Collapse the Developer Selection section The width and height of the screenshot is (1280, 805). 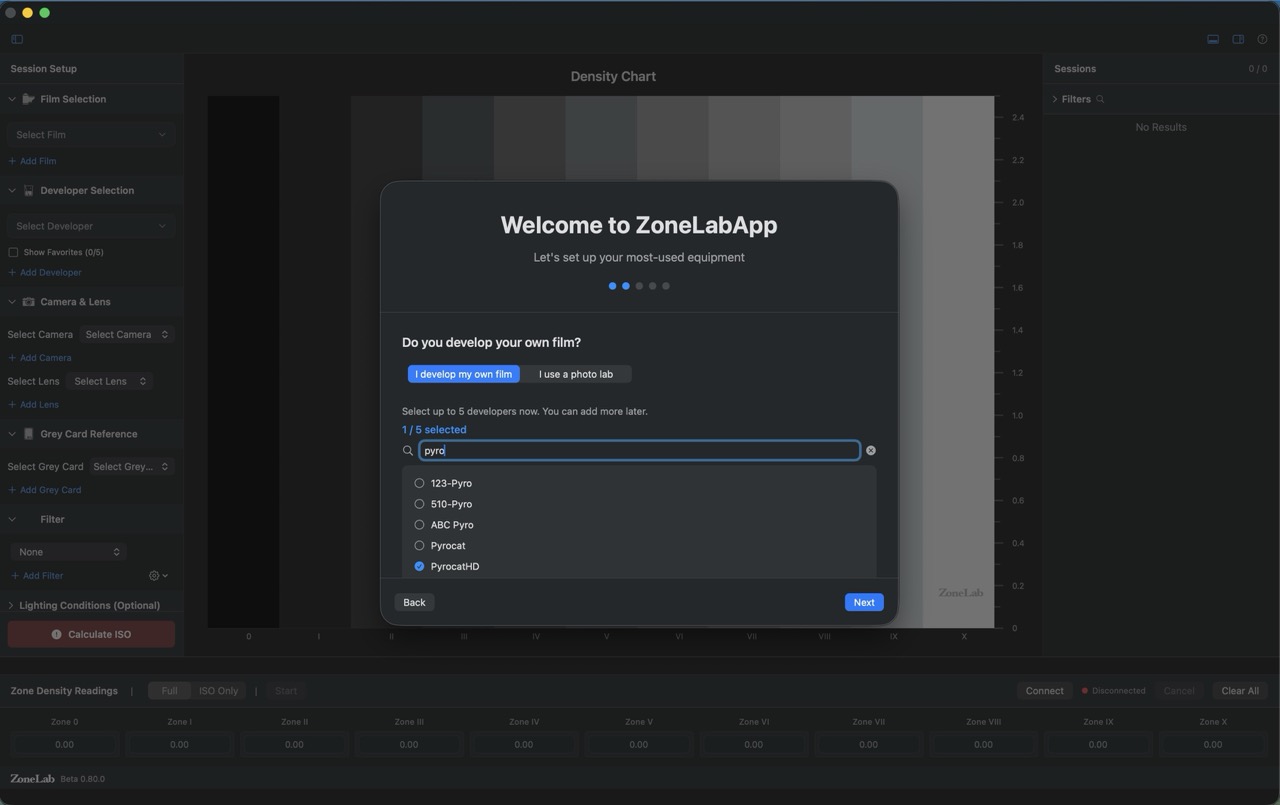(12, 190)
